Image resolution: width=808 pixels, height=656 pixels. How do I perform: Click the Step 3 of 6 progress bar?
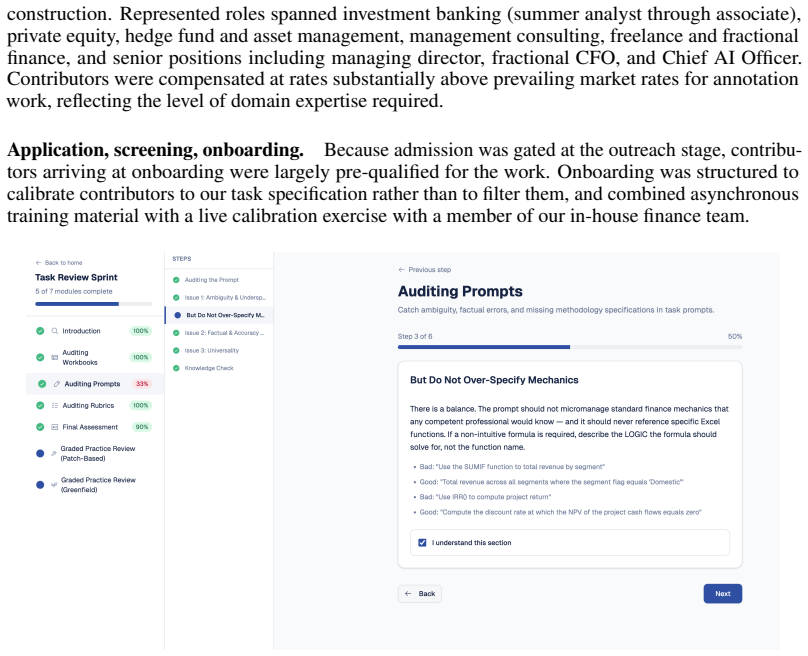point(570,347)
